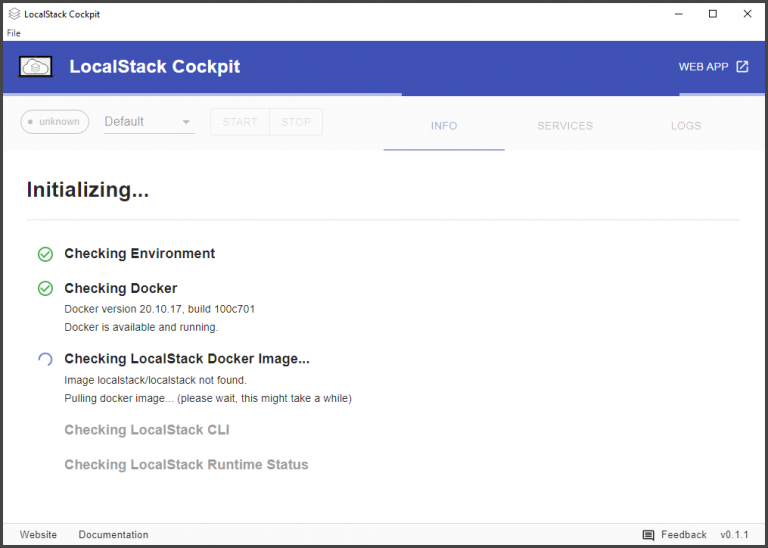Click the external-link arrow icon beside WEB APP
The height and width of the screenshot is (548, 768).
[x=743, y=67]
